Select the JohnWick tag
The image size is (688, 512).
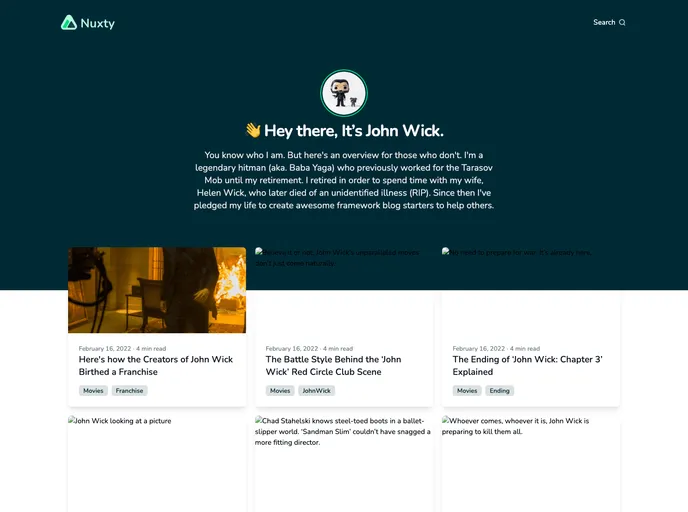click(x=316, y=391)
